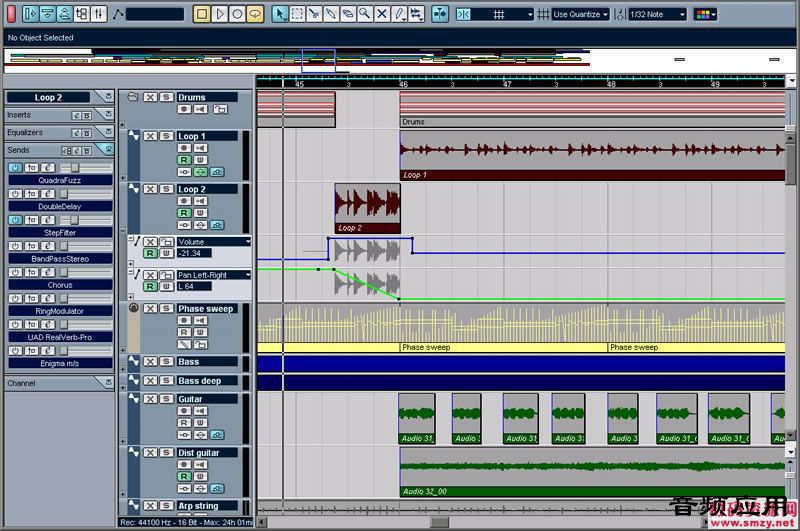Open the edit panel for QuadraFuzz send
The image size is (800, 531).
point(47,168)
